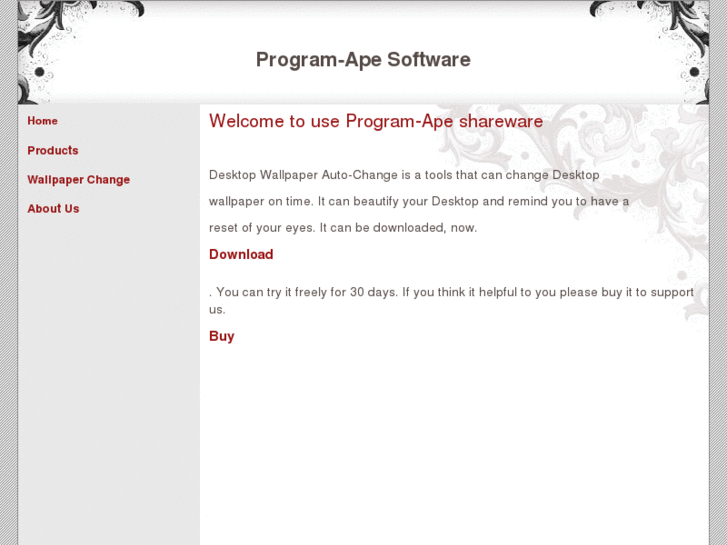The image size is (727, 545).
Task: Open the Home navigation link
Action: (42, 121)
